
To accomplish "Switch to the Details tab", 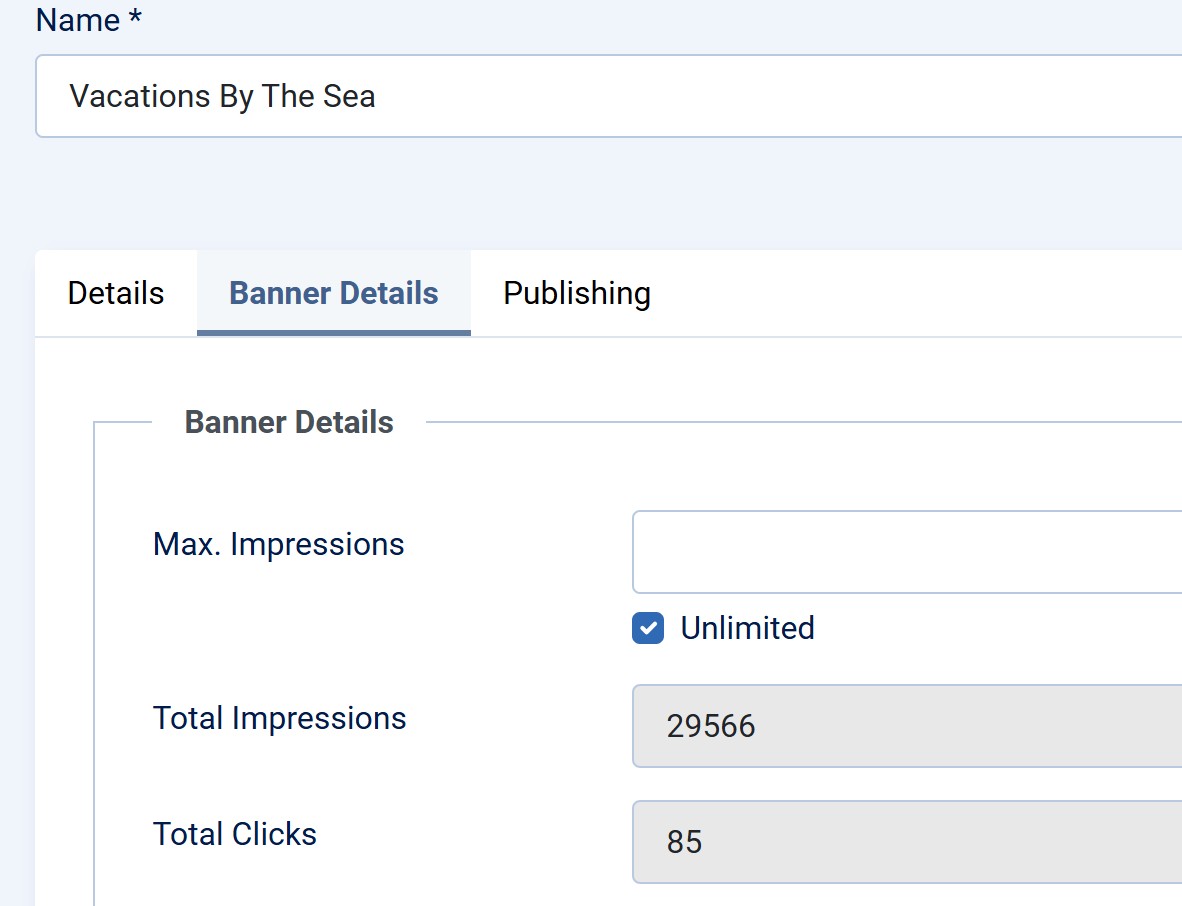I will (x=116, y=293).
